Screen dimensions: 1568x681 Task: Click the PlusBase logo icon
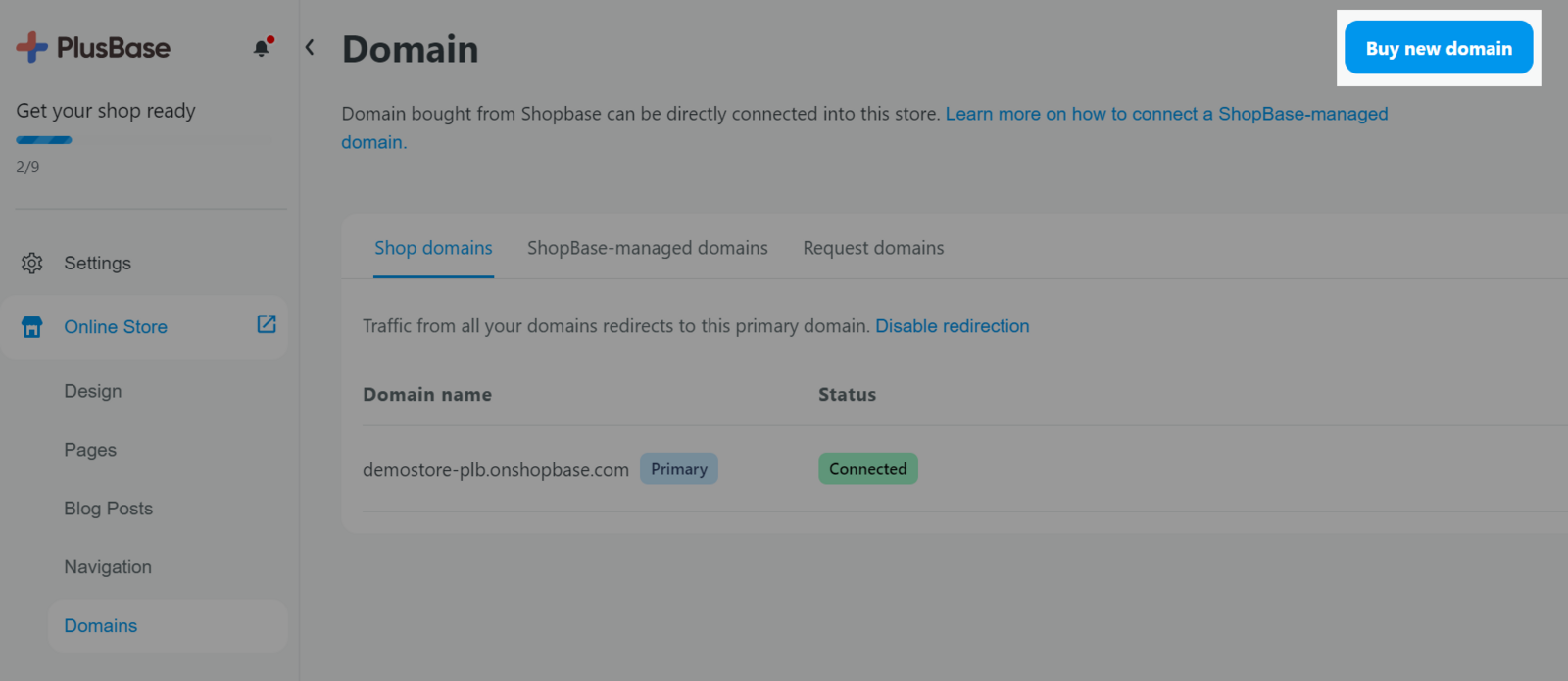(32, 47)
